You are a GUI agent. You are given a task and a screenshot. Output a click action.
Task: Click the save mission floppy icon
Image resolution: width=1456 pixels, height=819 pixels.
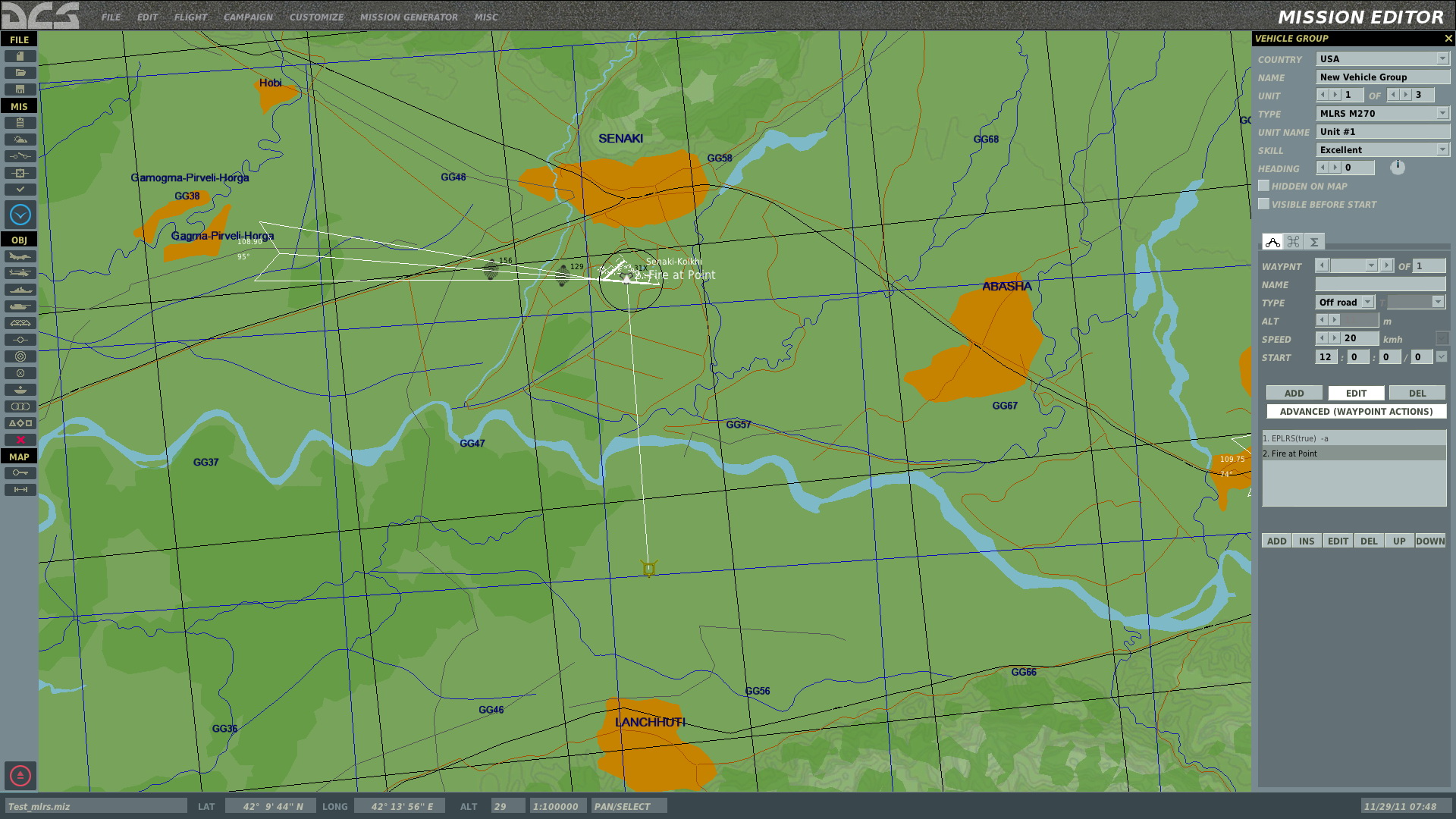[x=20, y=89]
